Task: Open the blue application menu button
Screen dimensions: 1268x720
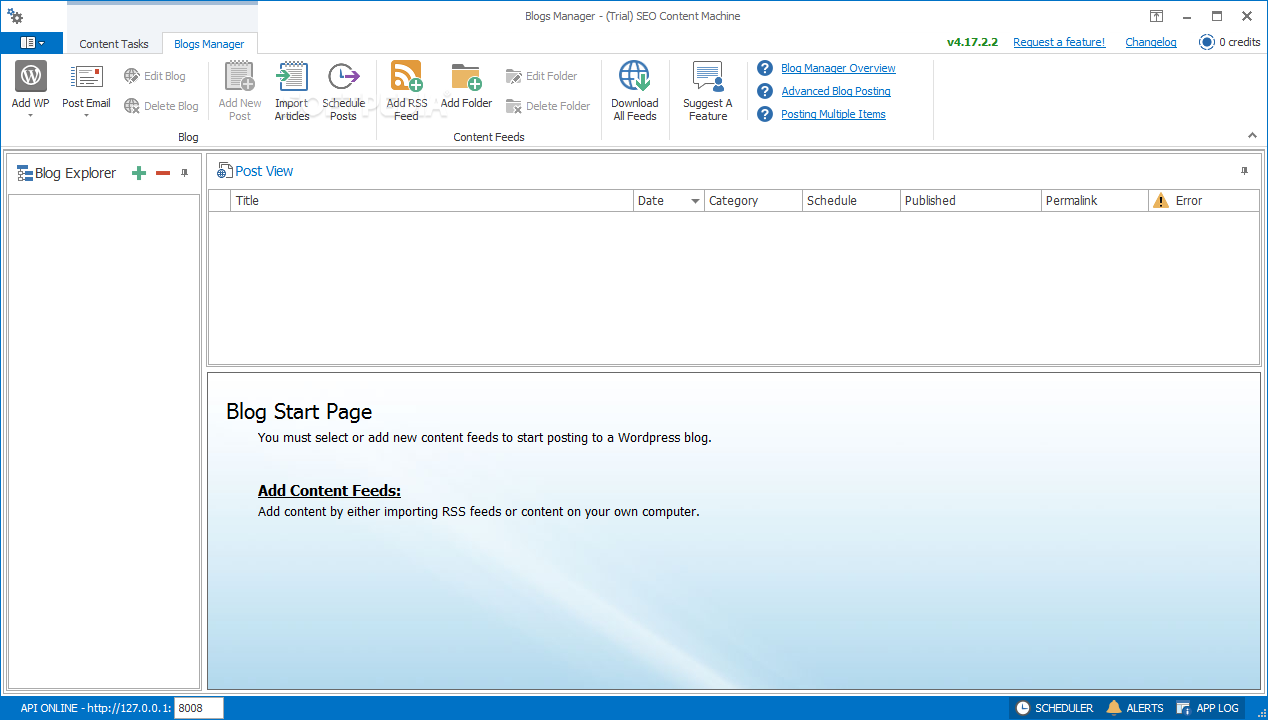Action: pos(31,43)
